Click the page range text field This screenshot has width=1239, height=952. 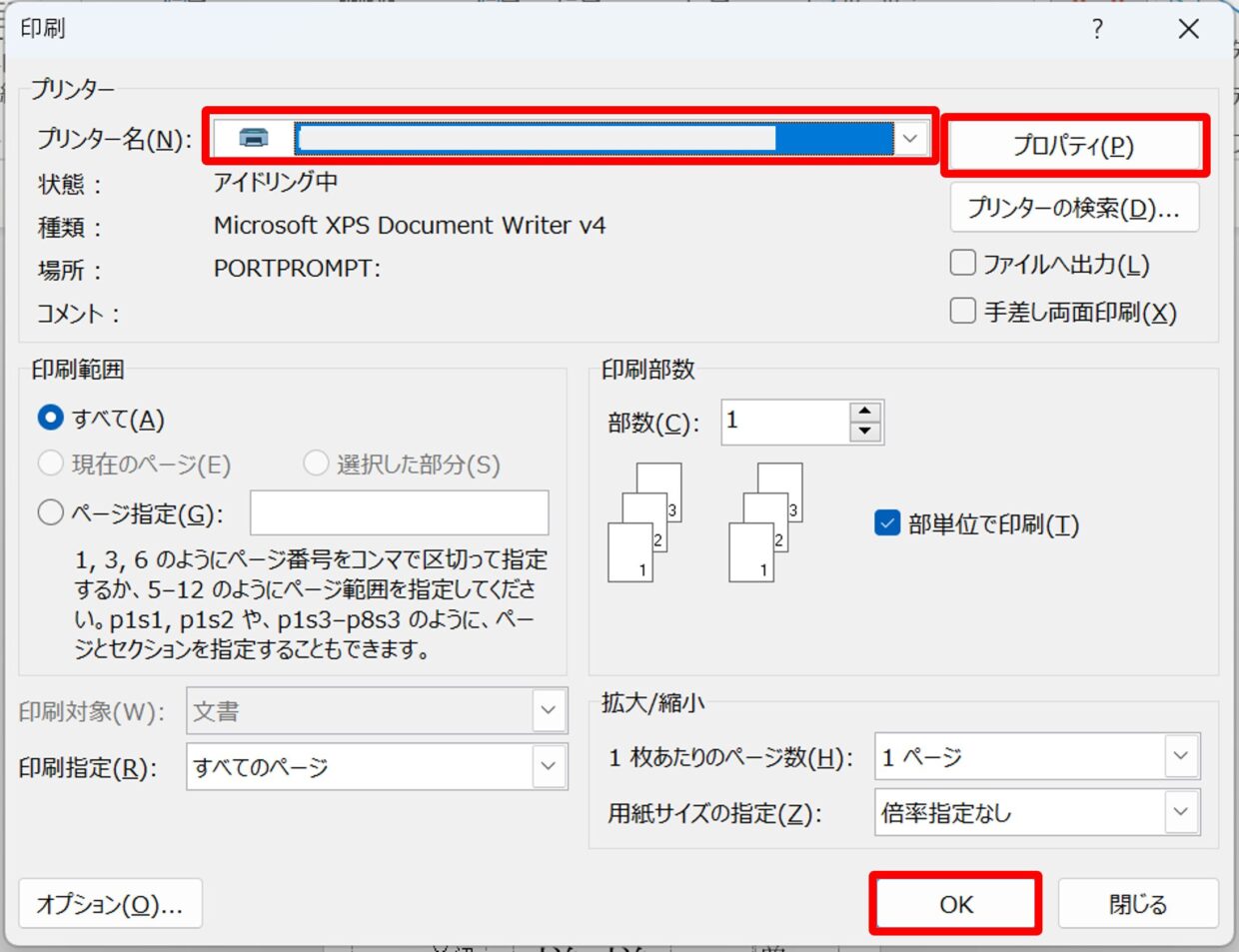(399, 512)
